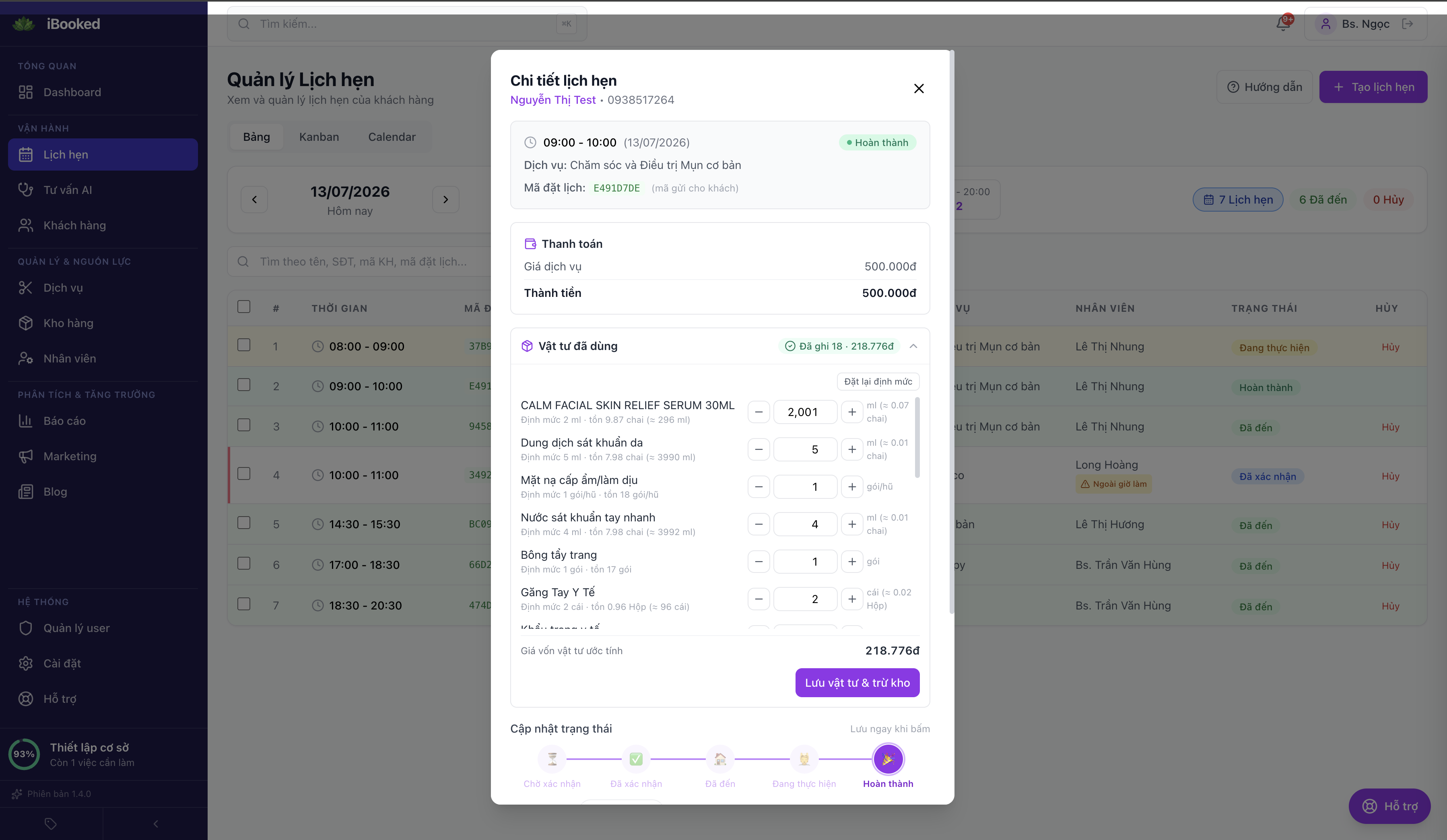Set status to Chờ xác nhận step
Viewport: 1447px width, 840px height.
[552, 760]
